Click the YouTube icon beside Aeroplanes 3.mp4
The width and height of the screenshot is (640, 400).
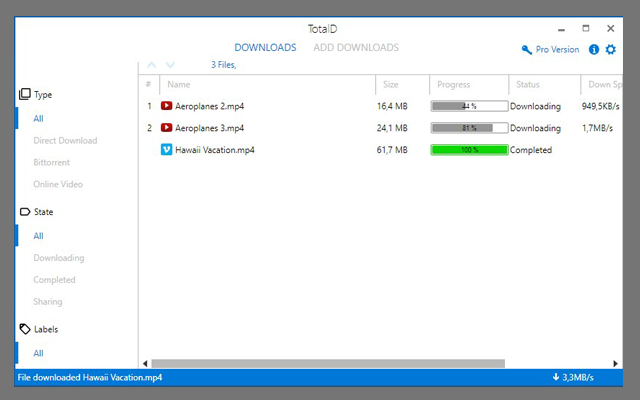click(x=167, y=128)
